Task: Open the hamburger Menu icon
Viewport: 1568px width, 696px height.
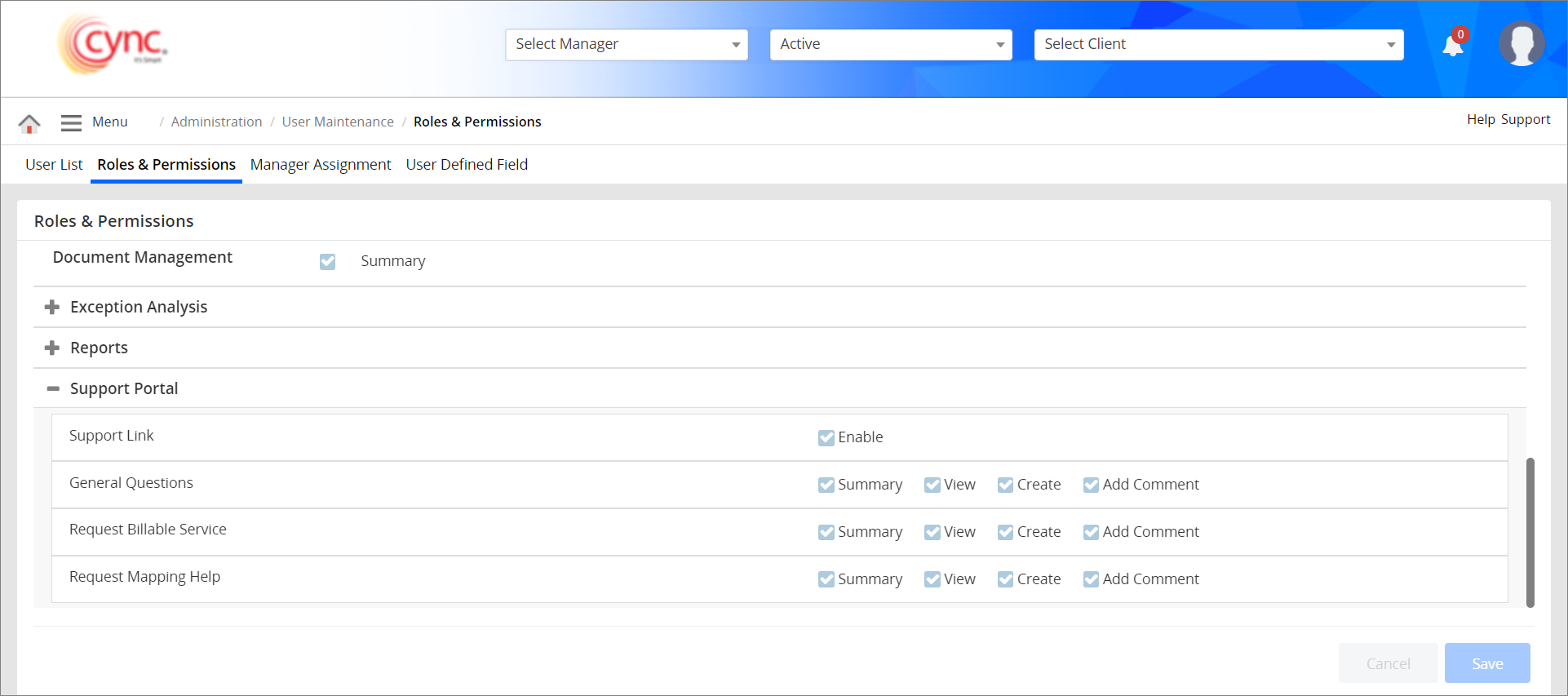Action: pos(71,122)
